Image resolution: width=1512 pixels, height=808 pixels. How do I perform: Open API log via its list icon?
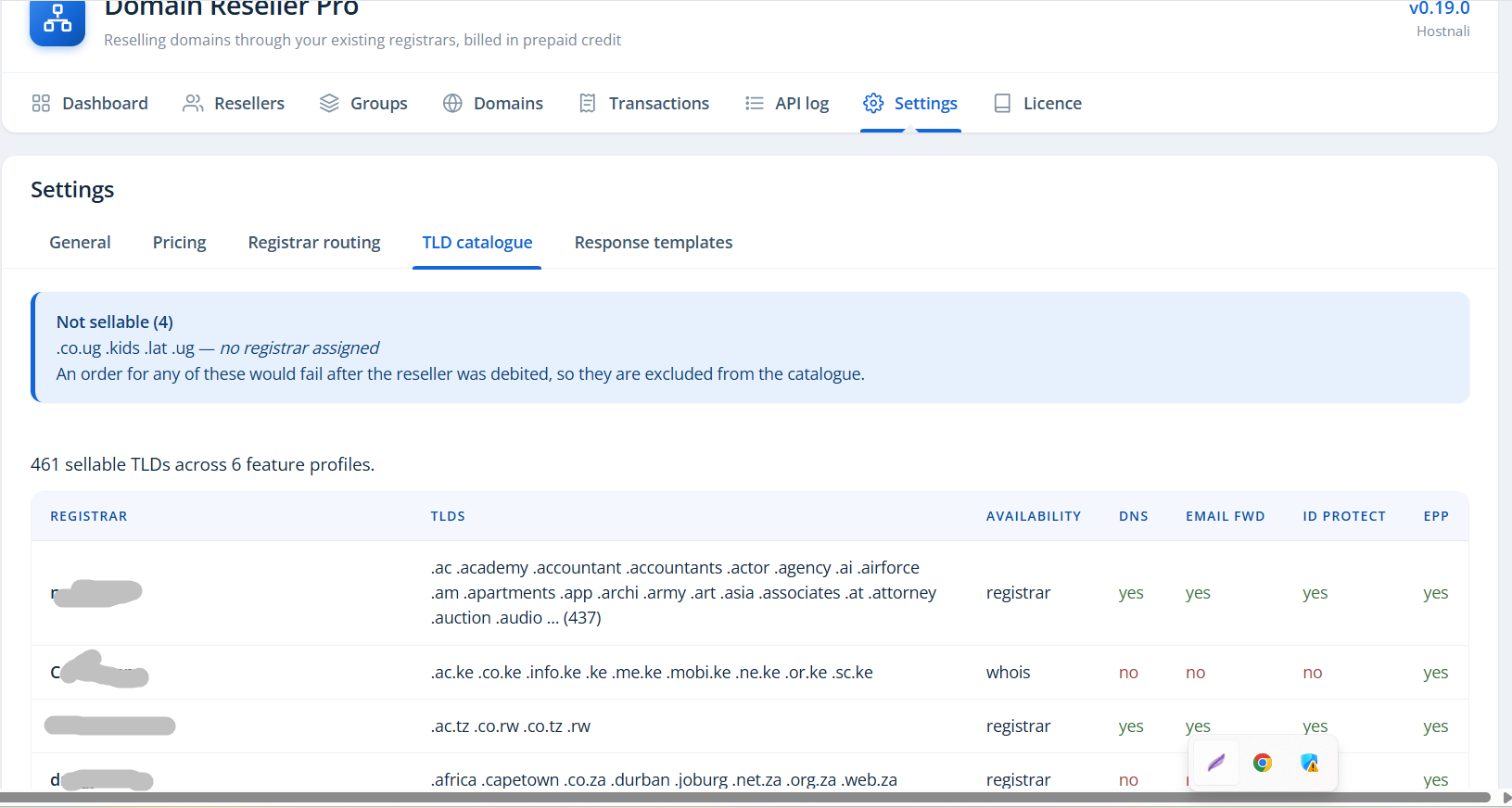(x=755, y=103)
